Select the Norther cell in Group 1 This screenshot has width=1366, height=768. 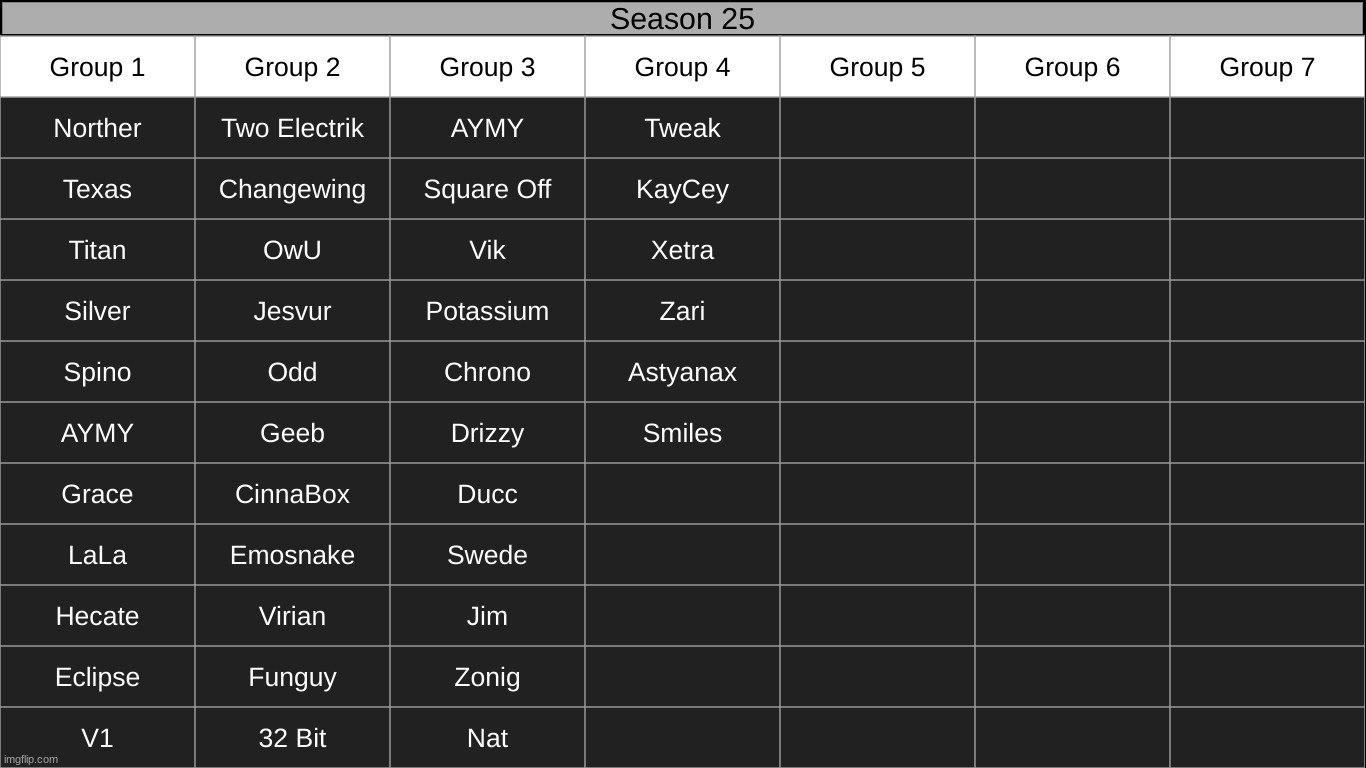click(97, 128)
